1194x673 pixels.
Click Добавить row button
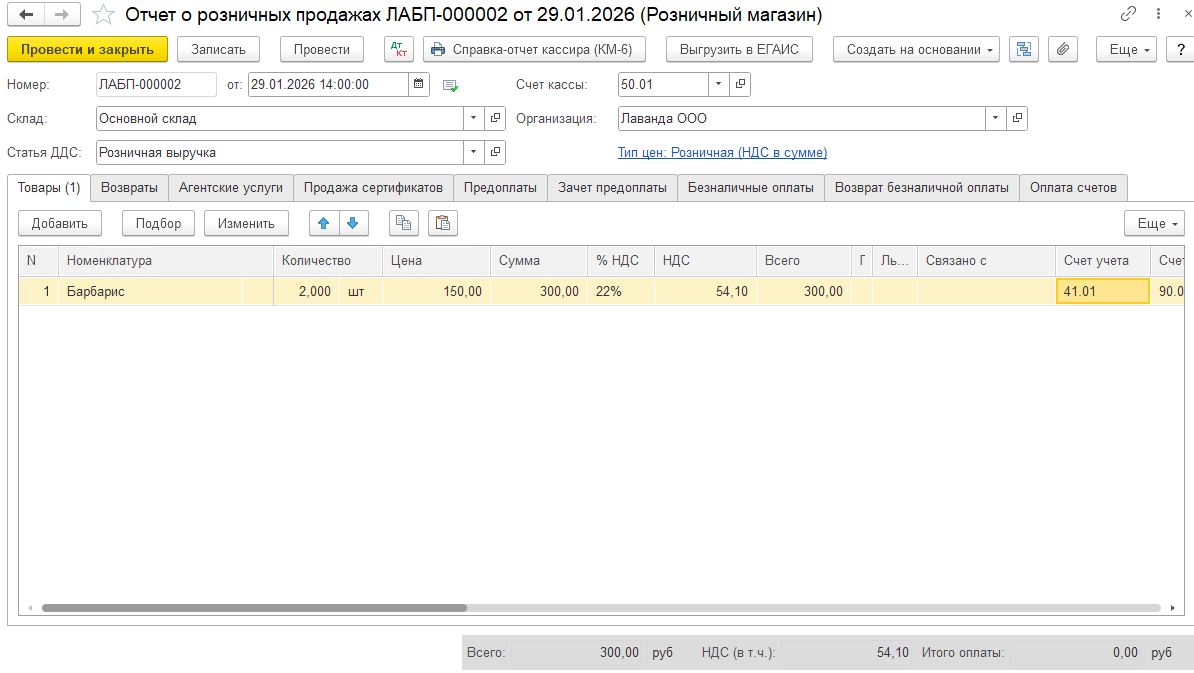pyautogui.click(x=59, y=223)
